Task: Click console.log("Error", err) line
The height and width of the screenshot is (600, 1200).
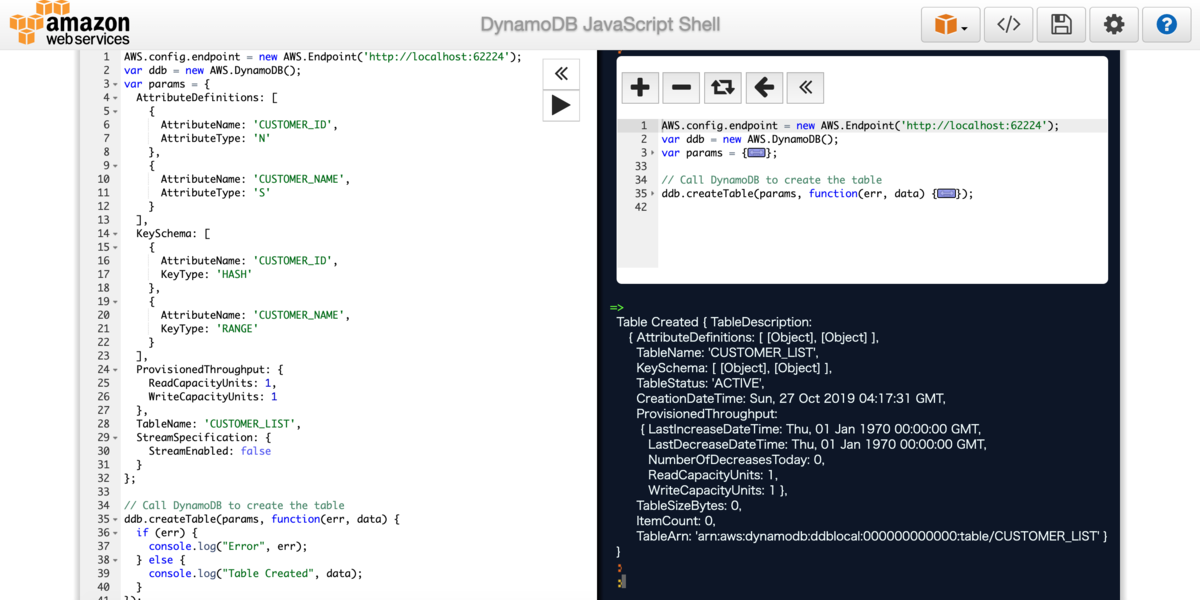Action: 228,546
